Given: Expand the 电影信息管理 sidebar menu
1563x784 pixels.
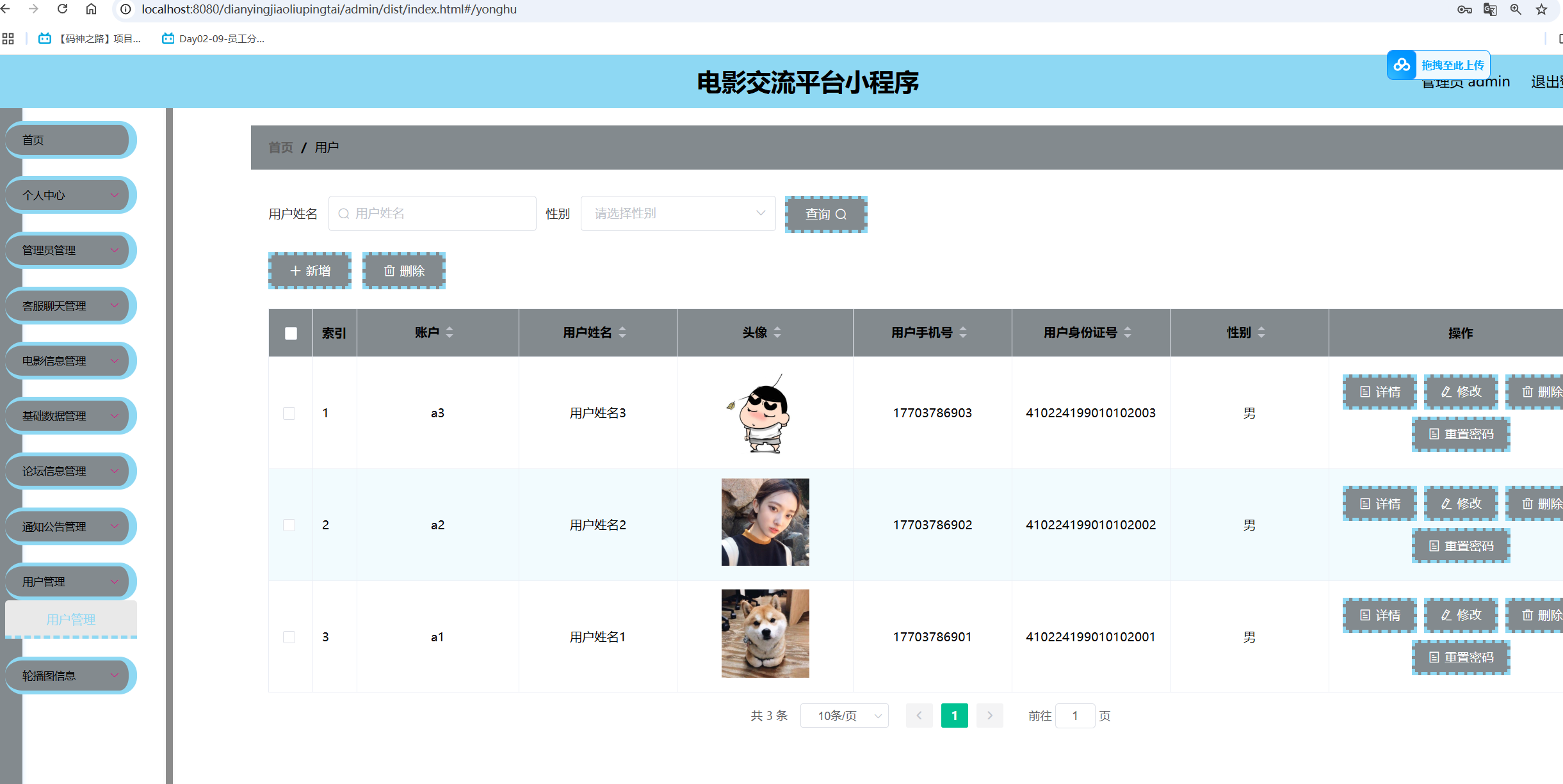Looking at the screenshot, I should pos(70,361).
